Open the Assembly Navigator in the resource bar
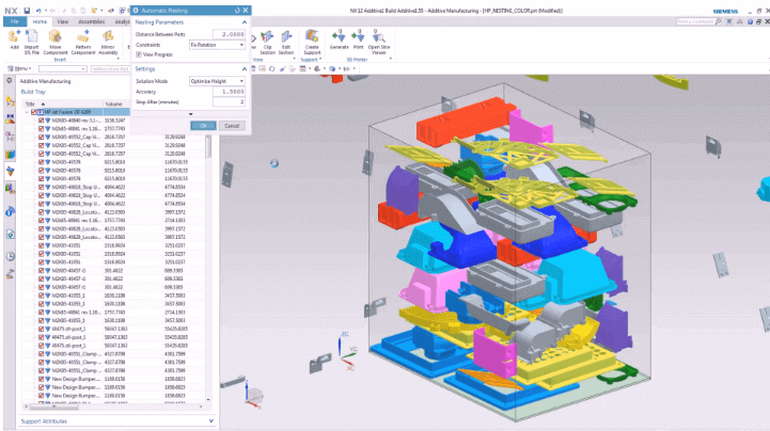The image size is (770, 431). tap(10, 102)
